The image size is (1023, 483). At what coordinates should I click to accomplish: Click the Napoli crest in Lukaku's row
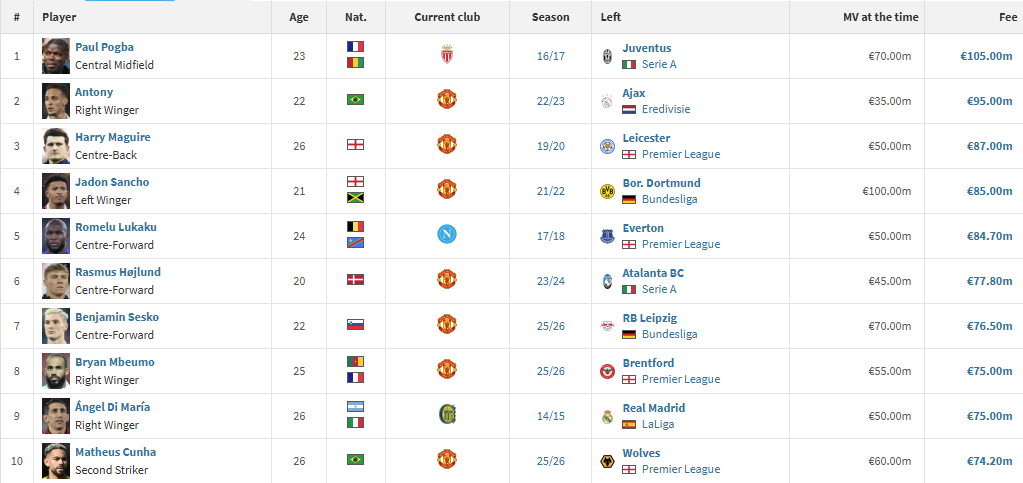[x=447, y=234]
